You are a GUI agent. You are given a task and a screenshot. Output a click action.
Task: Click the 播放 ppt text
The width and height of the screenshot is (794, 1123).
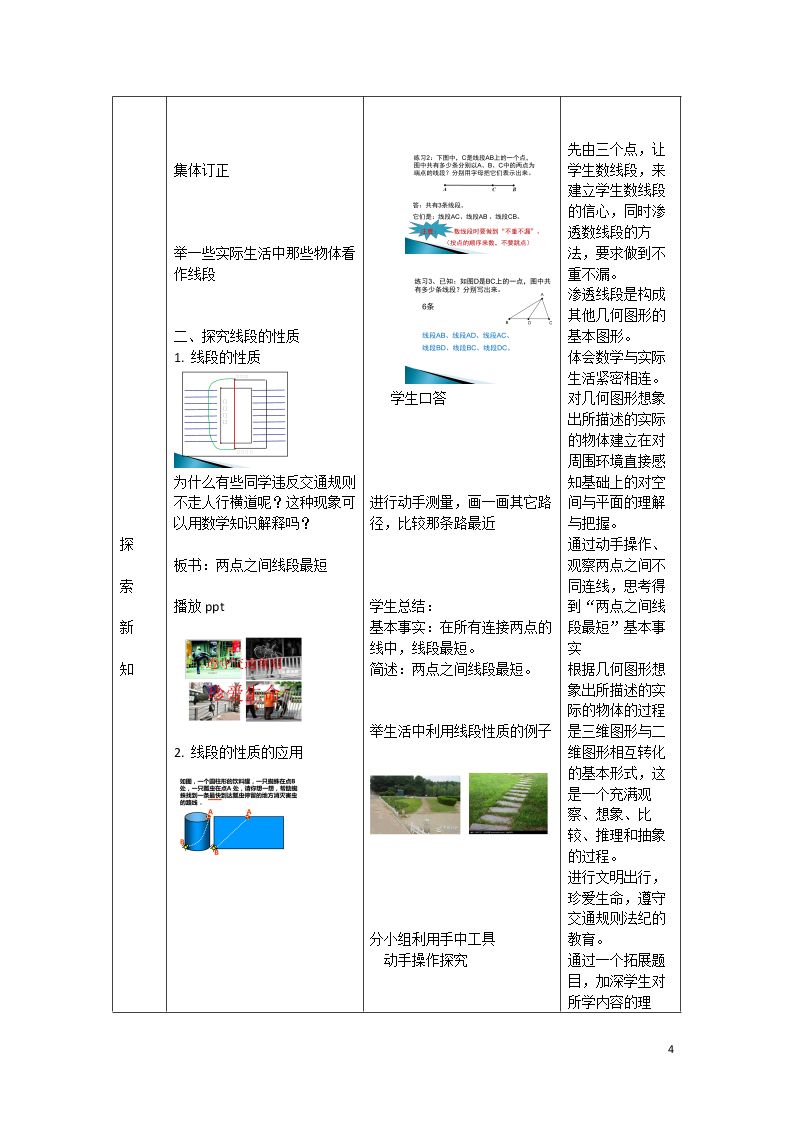click(x=199, y=607)
